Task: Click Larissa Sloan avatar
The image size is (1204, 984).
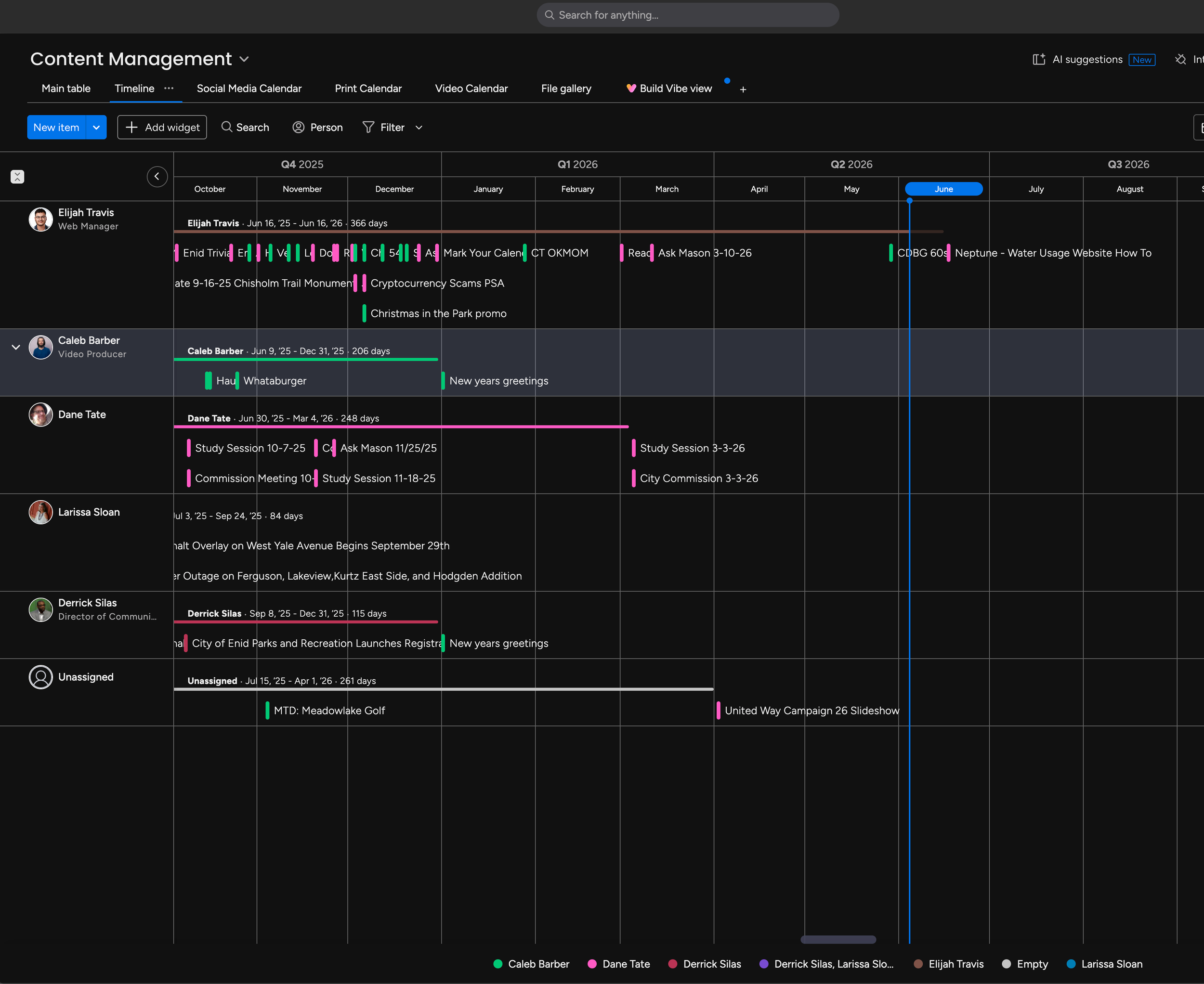Action: (x=41, y=512)
